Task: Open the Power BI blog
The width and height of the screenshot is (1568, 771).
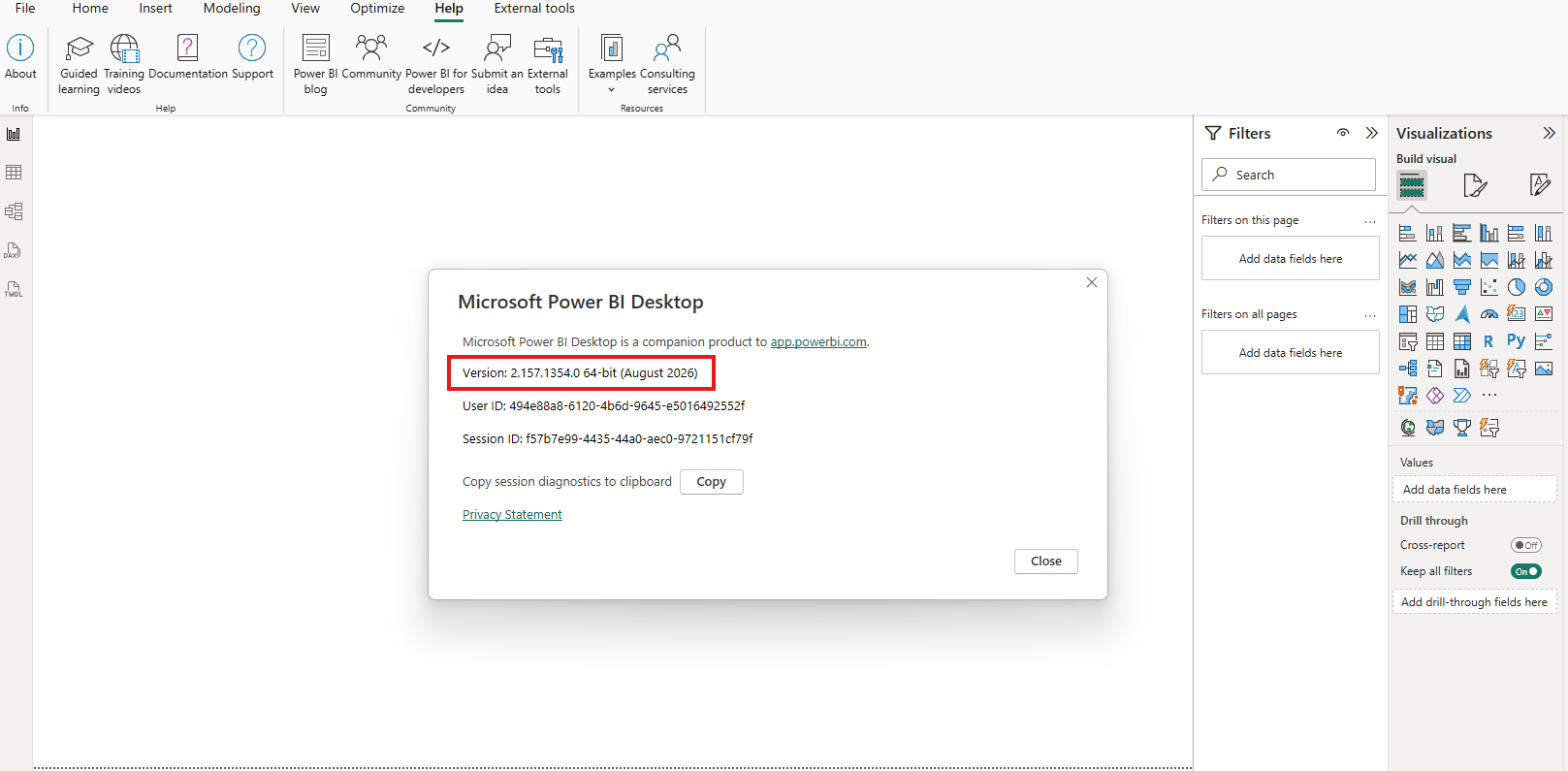Action: 315,65
